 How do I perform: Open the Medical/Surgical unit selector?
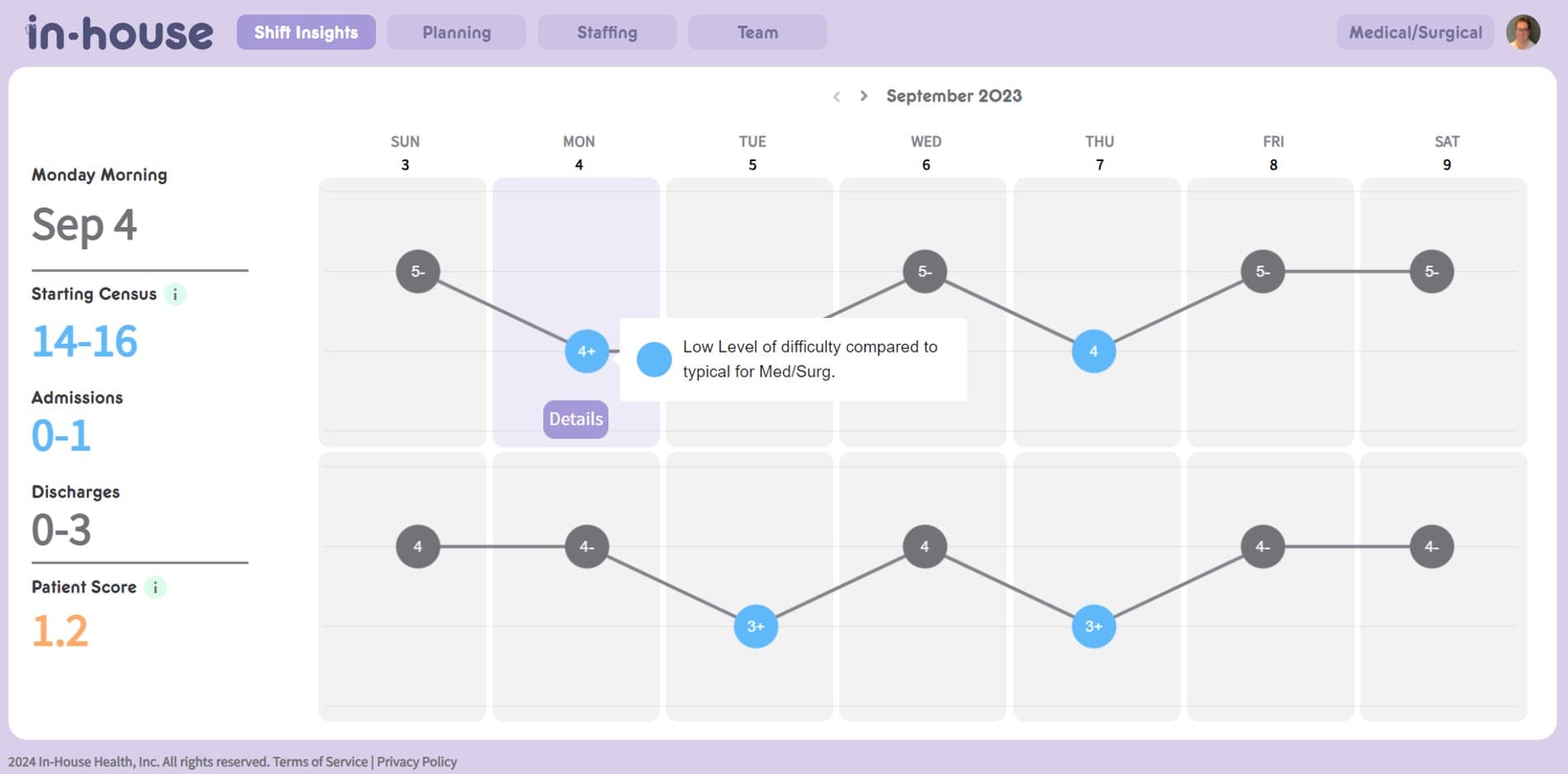point(1414,32)
